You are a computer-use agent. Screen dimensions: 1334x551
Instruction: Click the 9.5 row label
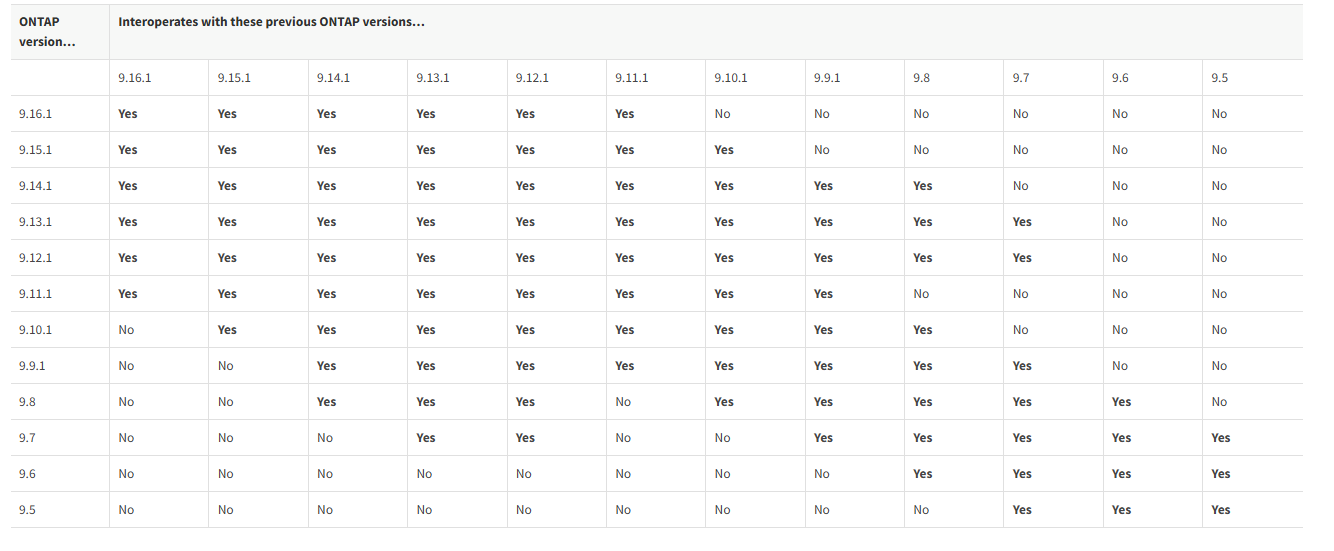point(28,510)
